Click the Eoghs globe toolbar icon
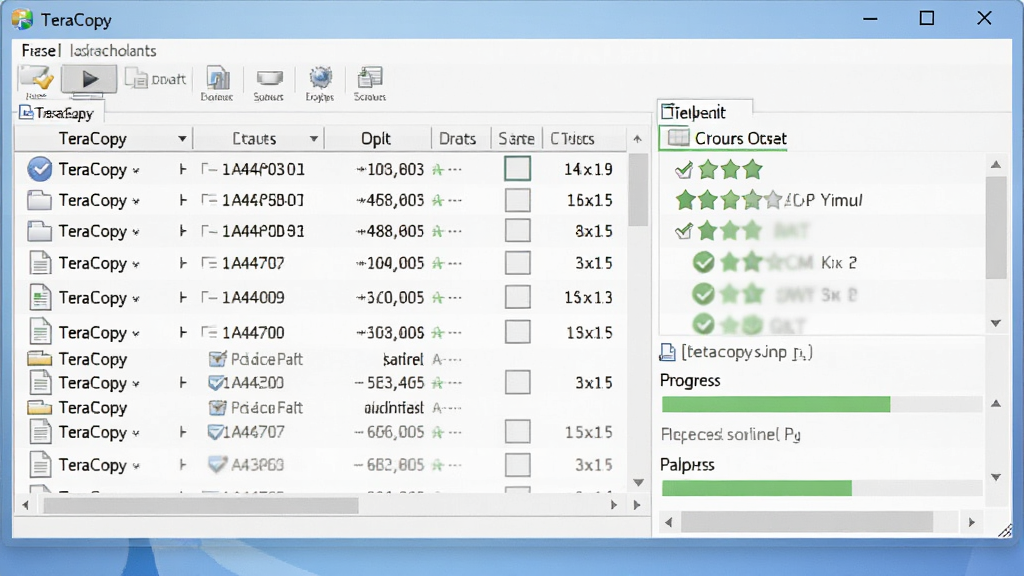 click(320, 84)
